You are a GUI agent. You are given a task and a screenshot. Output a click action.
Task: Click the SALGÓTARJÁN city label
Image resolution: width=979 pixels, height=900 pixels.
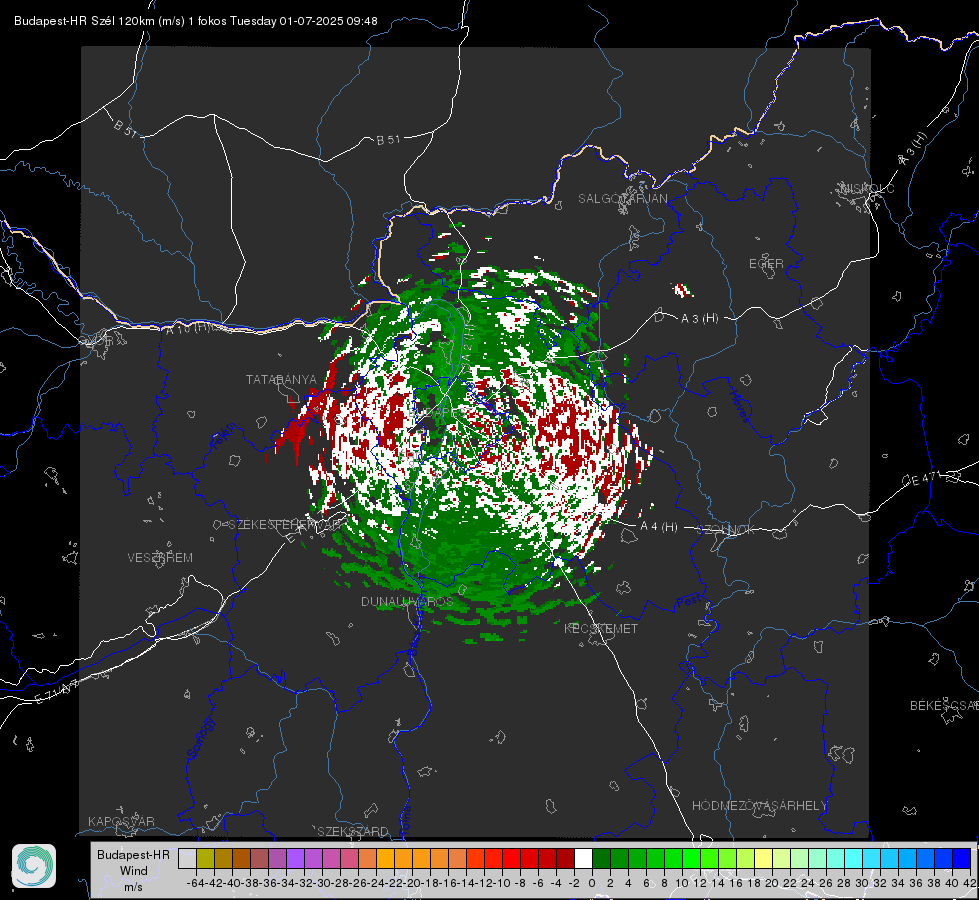[622, 199]
